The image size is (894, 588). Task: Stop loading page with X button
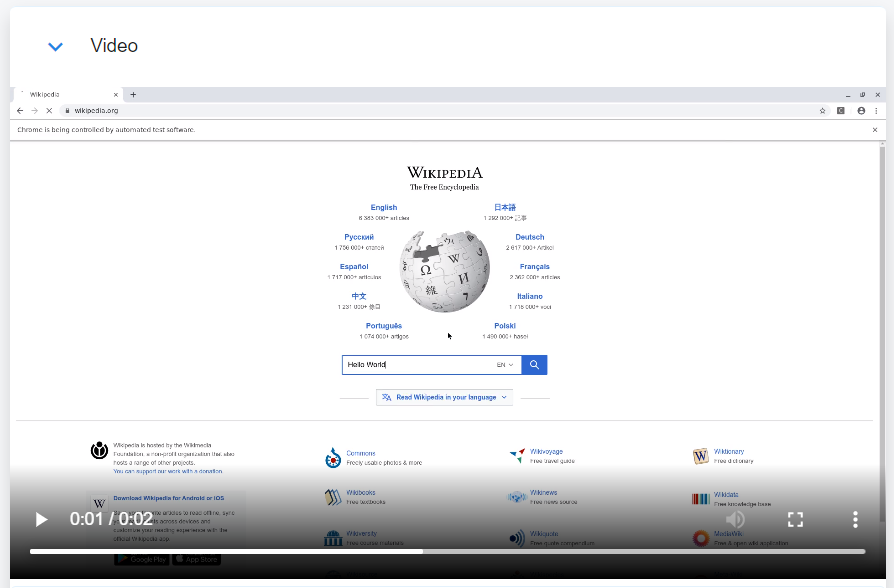pyautogui.click(x=49, y=111)
